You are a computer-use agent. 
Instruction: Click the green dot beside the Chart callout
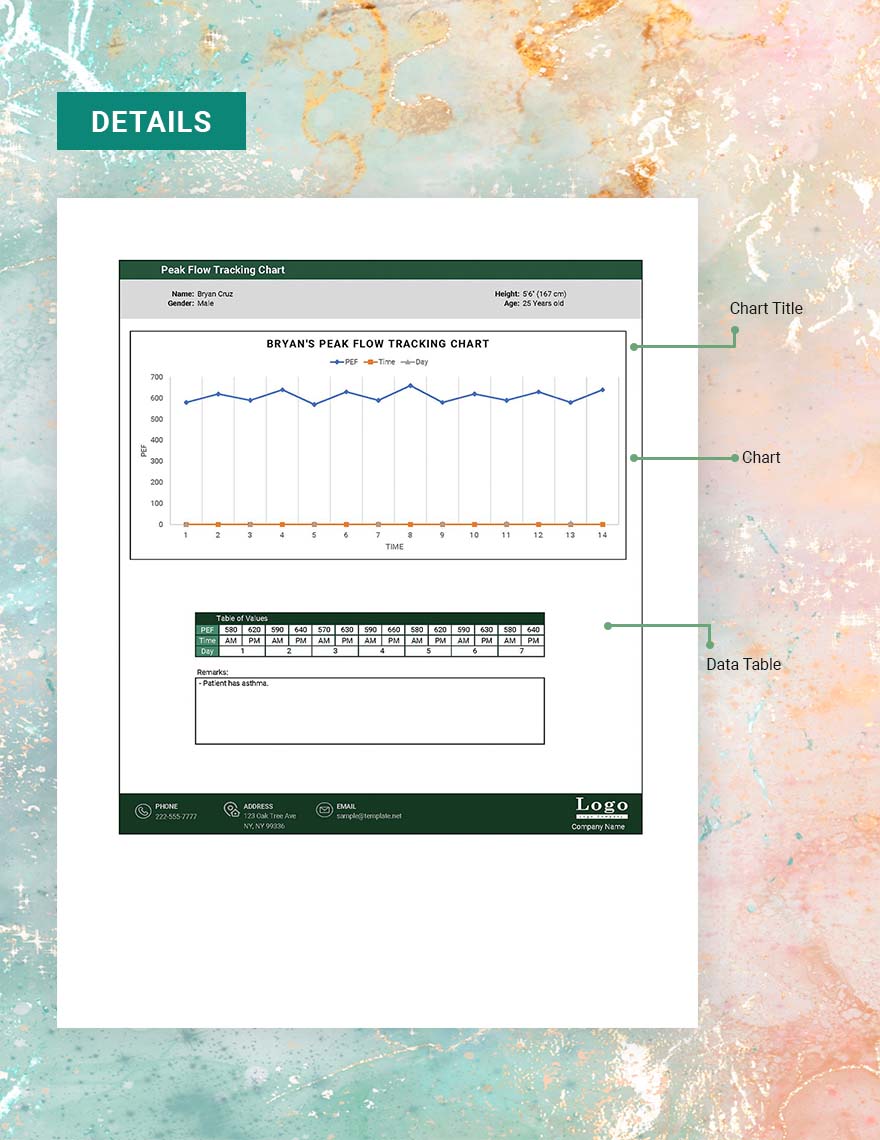[x=634, y=458]
